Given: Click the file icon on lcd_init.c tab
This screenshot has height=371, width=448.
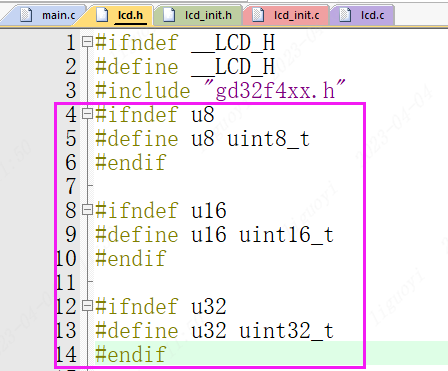Looking at the screenshot, I should pyautogui.click(x=258, y=15).
